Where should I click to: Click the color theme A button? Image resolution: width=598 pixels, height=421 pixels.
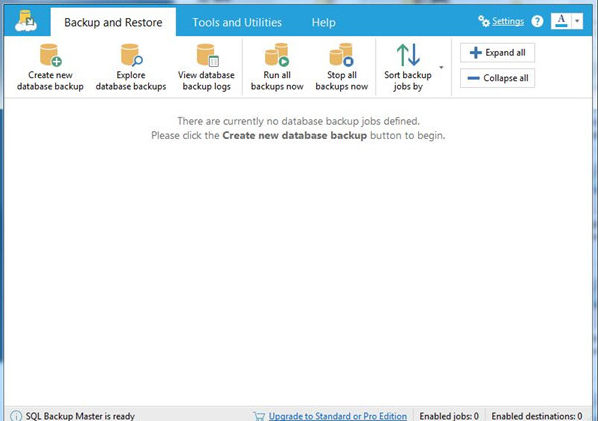click(561, 21)
